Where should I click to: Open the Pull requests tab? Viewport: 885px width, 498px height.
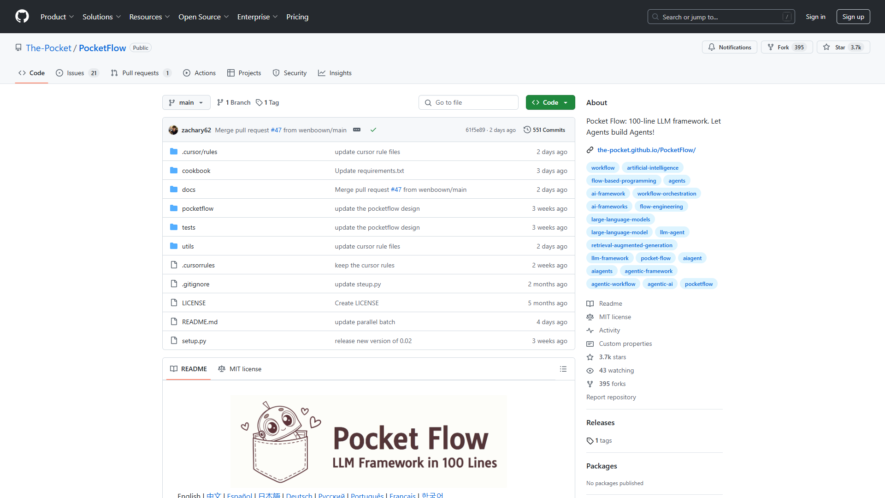point(141,73)
